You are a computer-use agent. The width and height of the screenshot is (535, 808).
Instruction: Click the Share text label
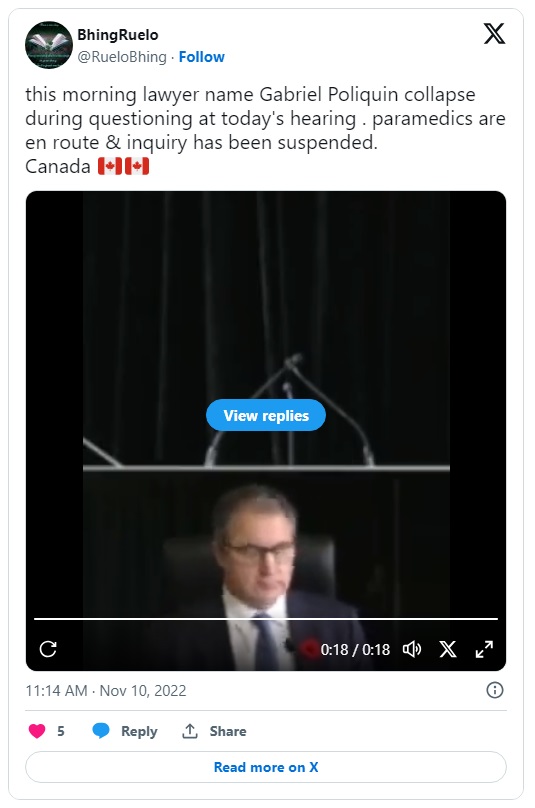pos(228,731)
